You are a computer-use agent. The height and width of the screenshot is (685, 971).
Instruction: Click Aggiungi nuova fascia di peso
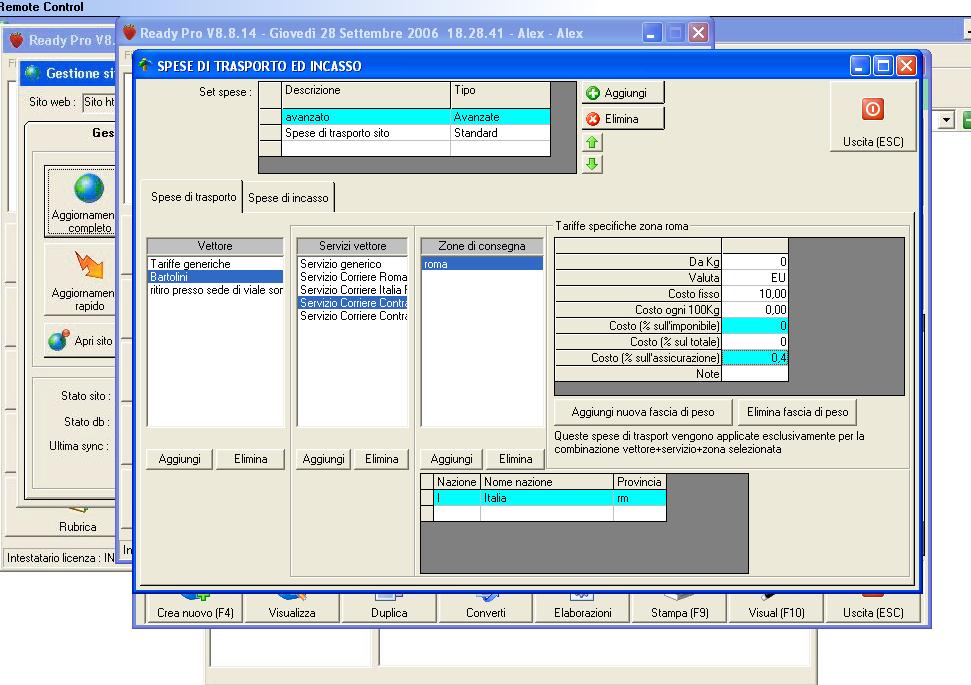(x=643, y=412)
